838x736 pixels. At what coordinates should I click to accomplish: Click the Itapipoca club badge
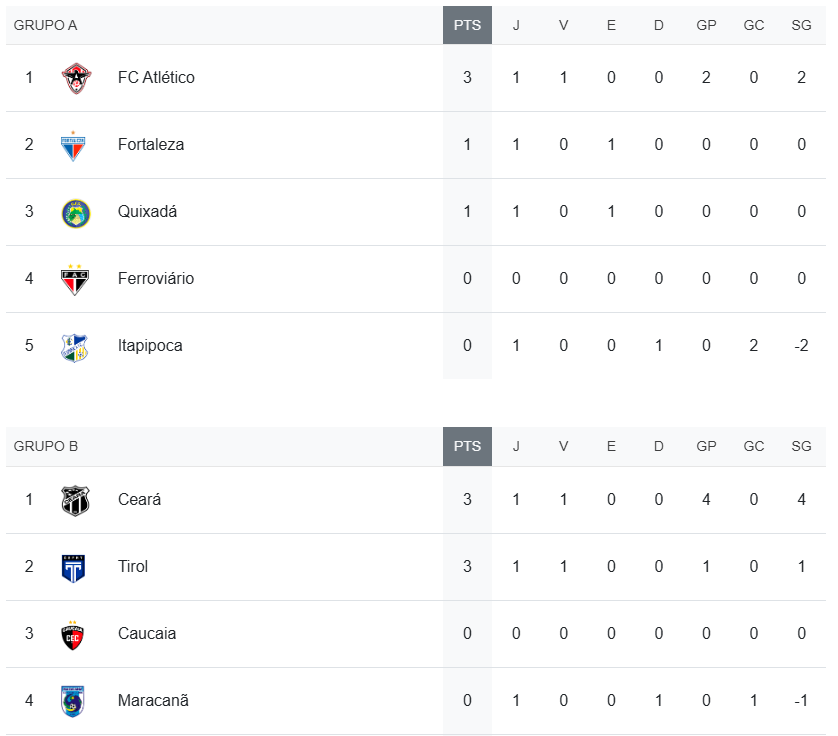click(75, 346)
